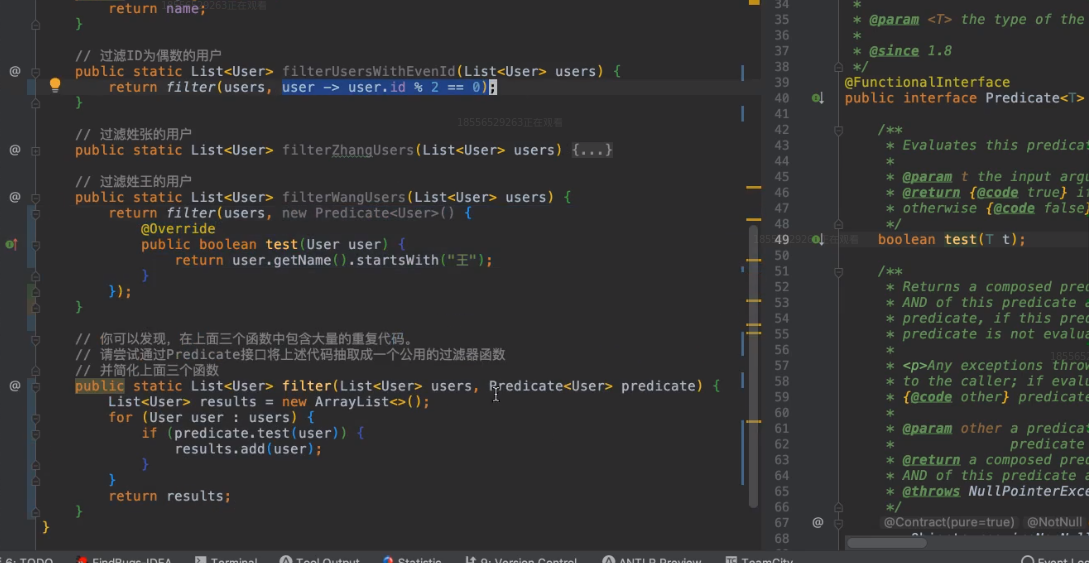The width and height of the screenshot is (1089, 563).
Task: Open the ANTLR Preview tool window tab
Action: [x=651, y=560]
